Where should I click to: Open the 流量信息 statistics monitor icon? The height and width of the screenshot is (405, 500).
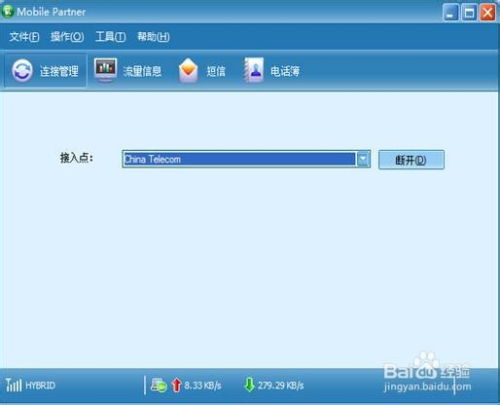[105, 70]
